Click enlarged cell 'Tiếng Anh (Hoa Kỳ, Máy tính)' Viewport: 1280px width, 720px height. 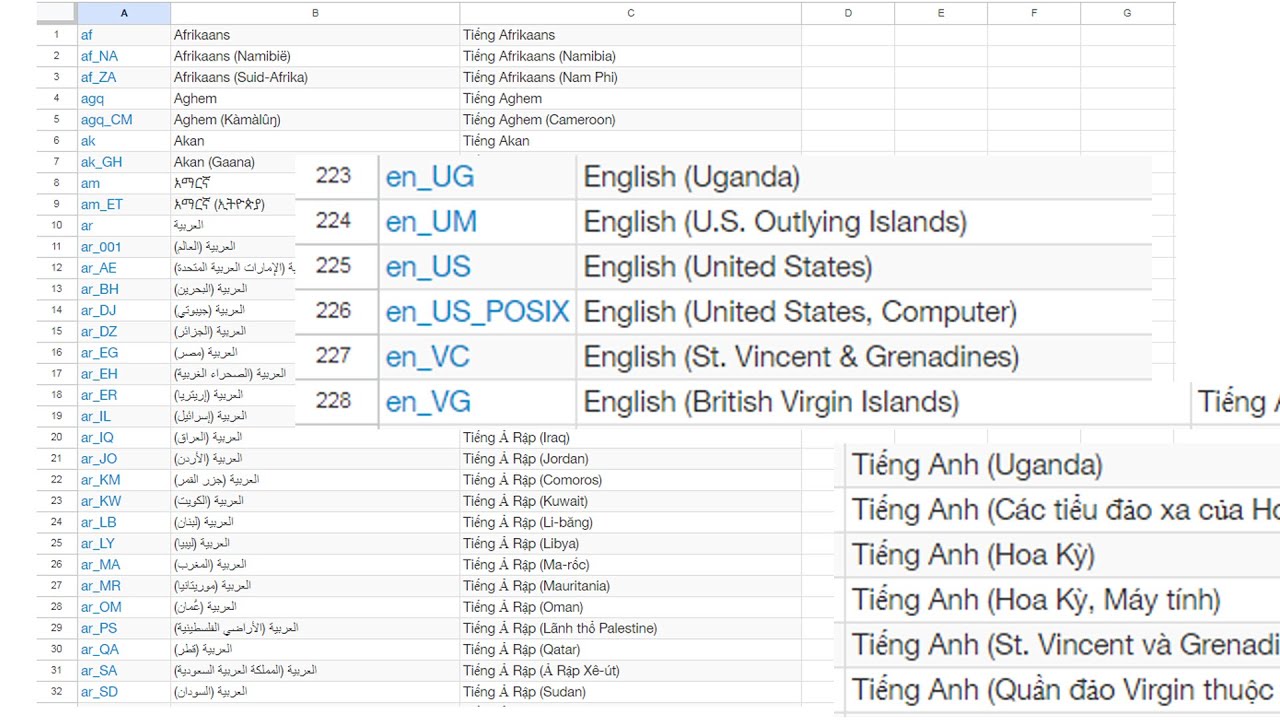(x=1063, y=600)
